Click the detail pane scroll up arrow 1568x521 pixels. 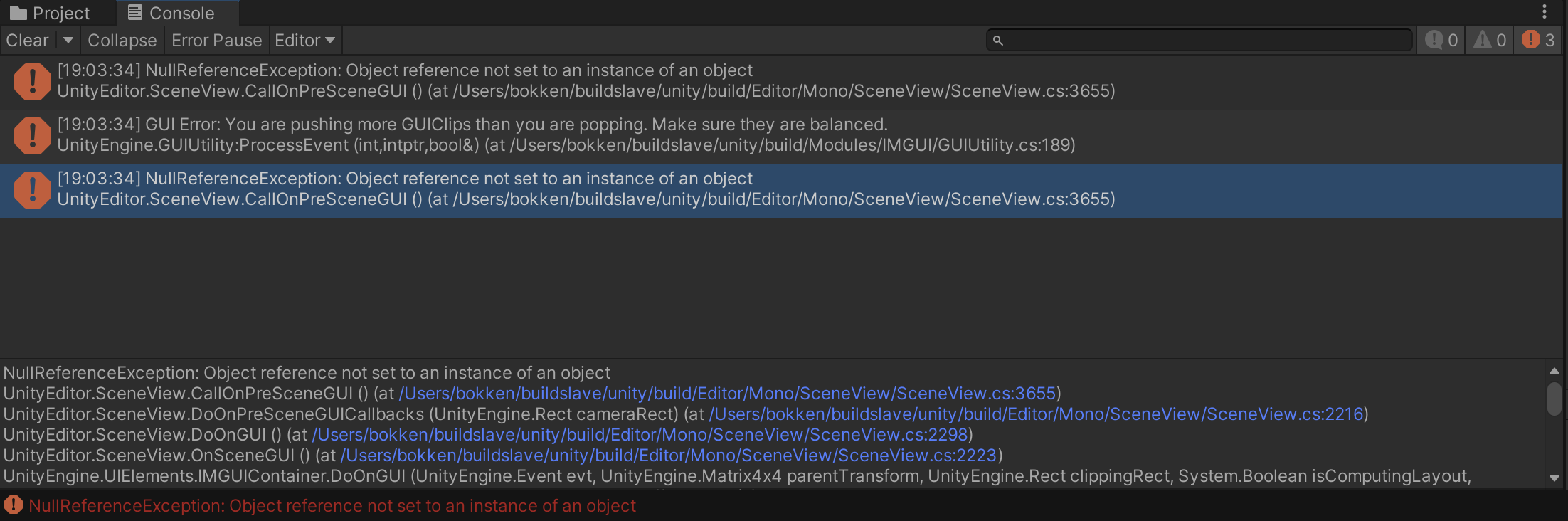1554,371
